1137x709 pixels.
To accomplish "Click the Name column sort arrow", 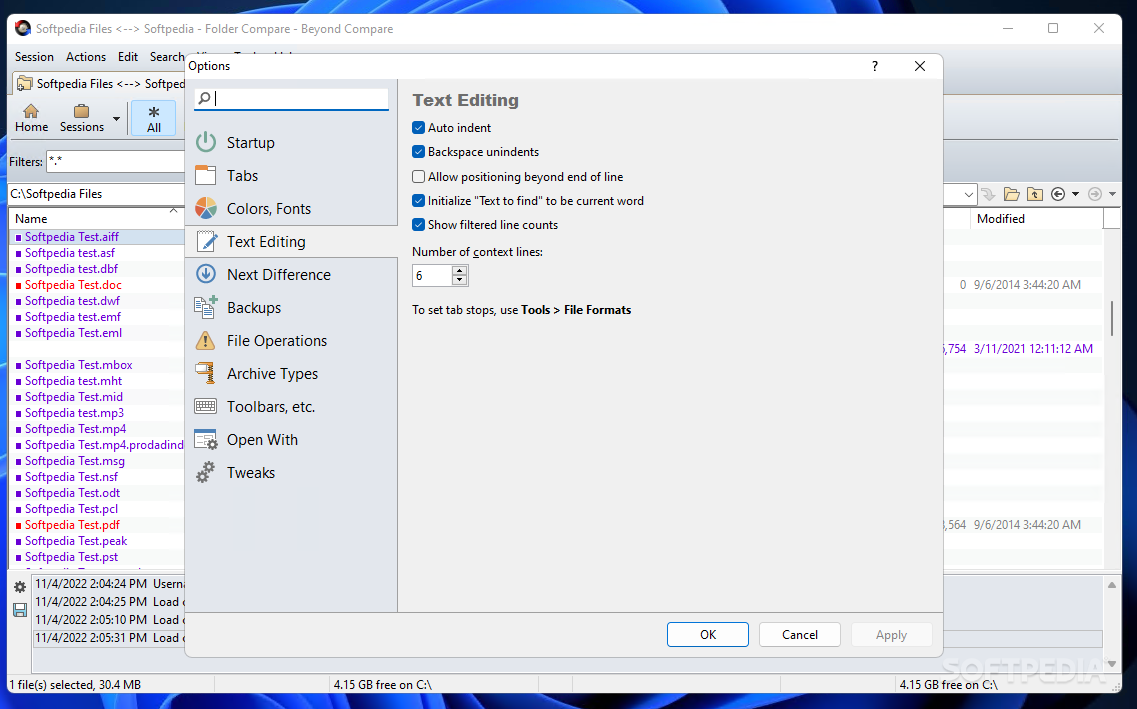I will coord(173,211).
